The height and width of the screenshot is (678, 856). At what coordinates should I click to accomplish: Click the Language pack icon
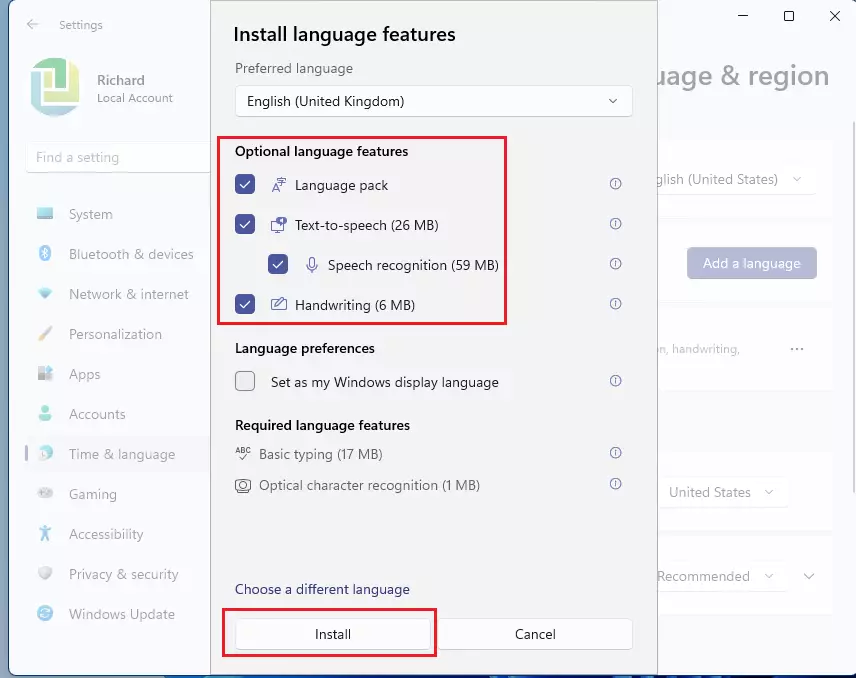point(279,185)
